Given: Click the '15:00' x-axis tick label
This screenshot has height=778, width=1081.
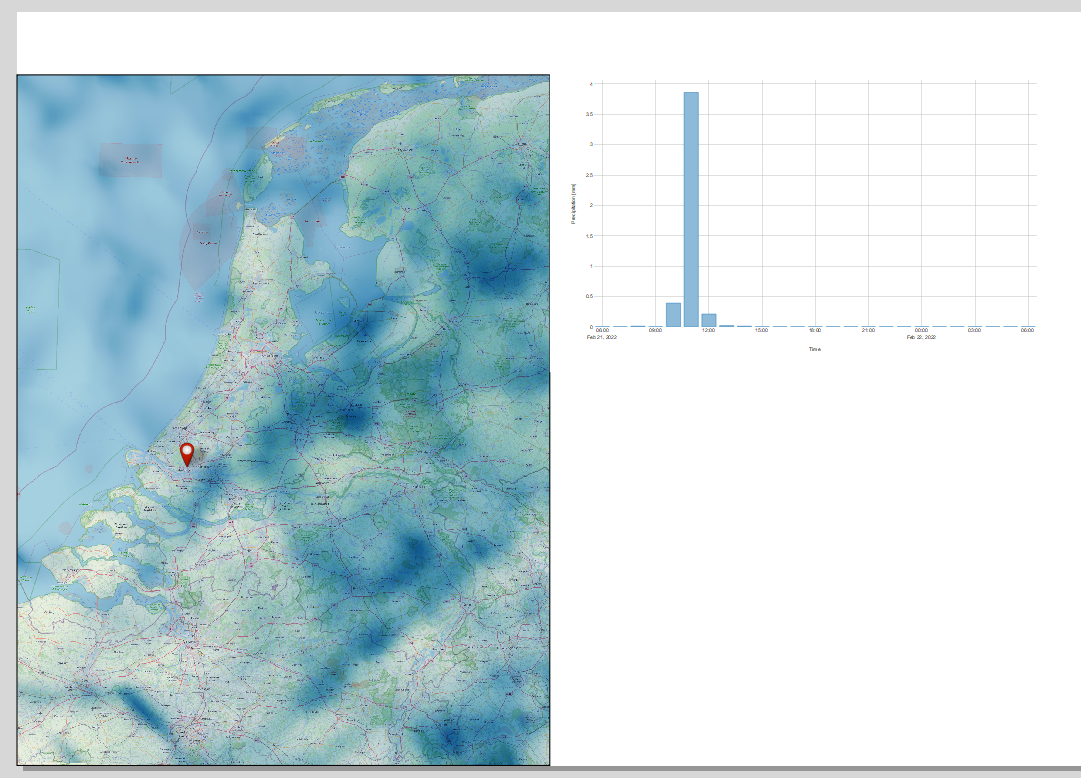Looking at the screenshot, I should click(x=761, y=330).
